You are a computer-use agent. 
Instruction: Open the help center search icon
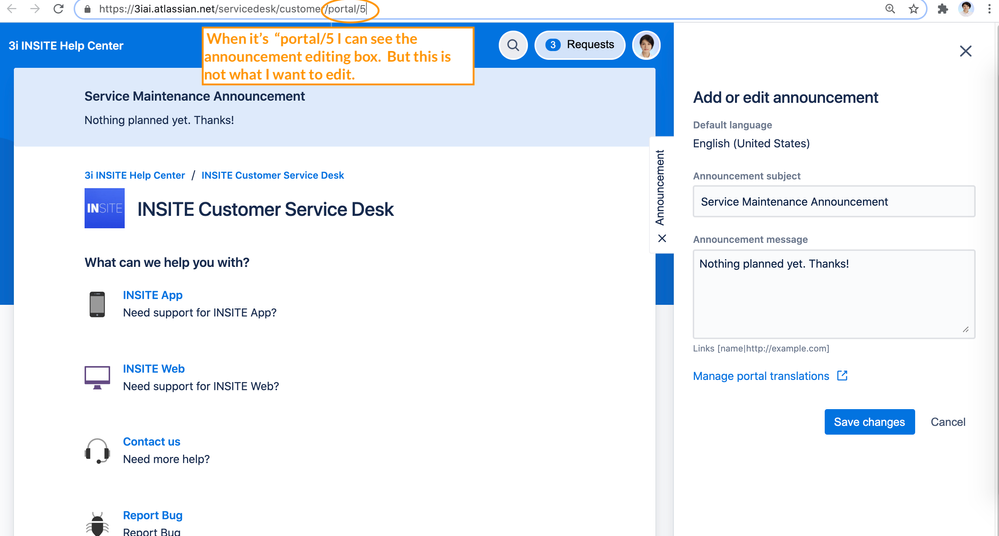coord(513,45)
